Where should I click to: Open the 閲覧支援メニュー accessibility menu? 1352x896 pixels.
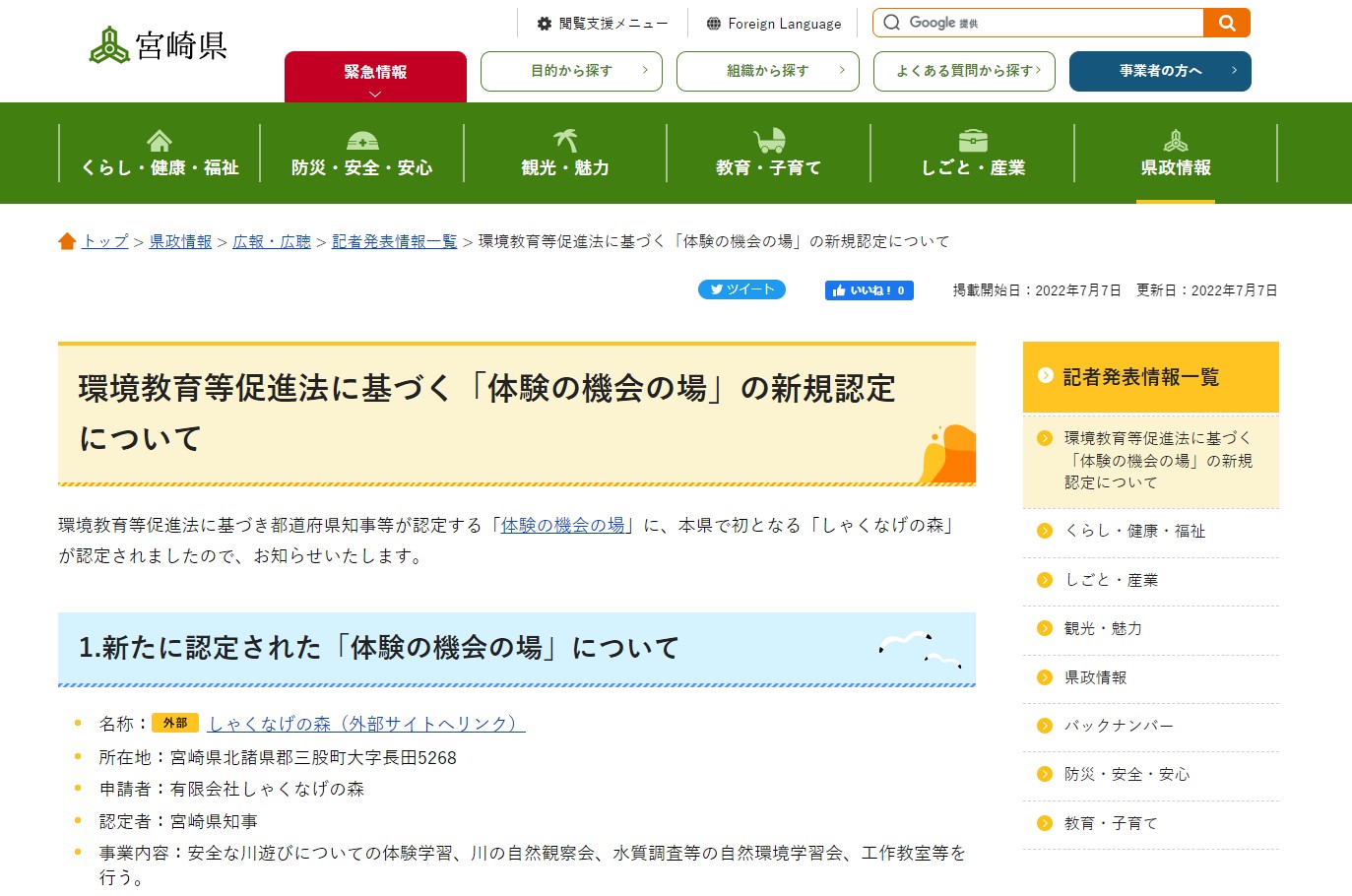602,24
